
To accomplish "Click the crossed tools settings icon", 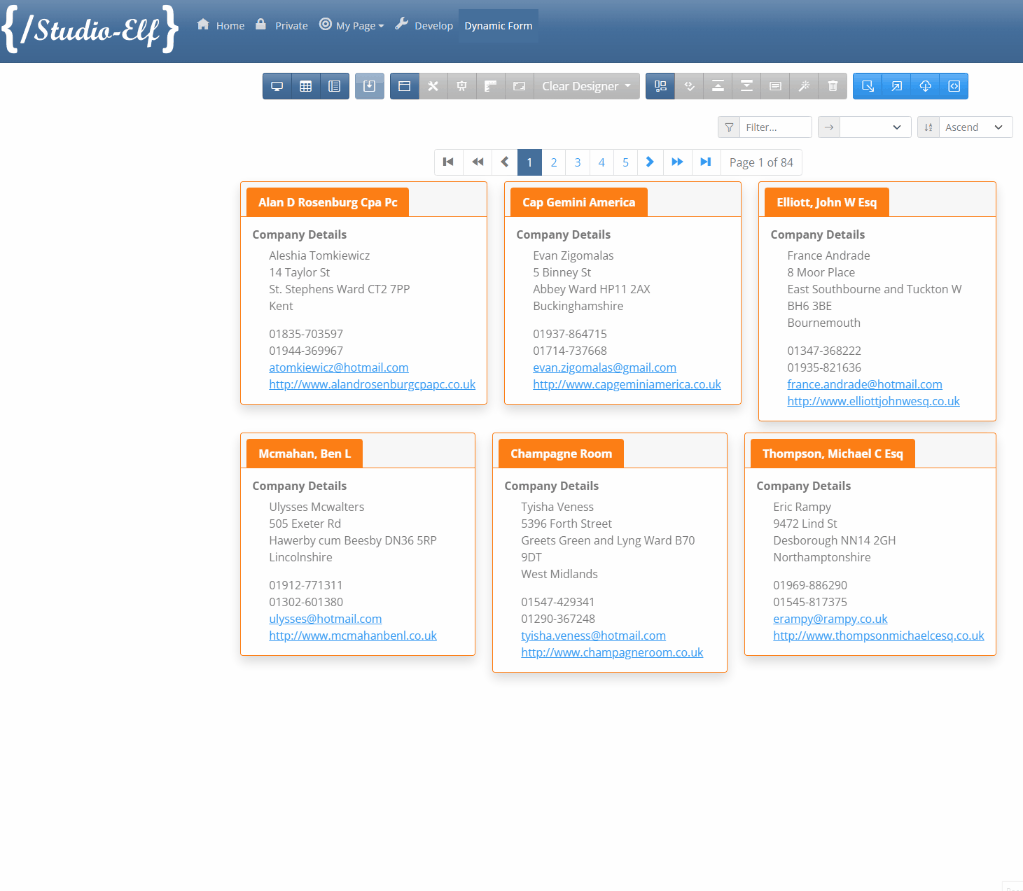I will coord(433,86).
